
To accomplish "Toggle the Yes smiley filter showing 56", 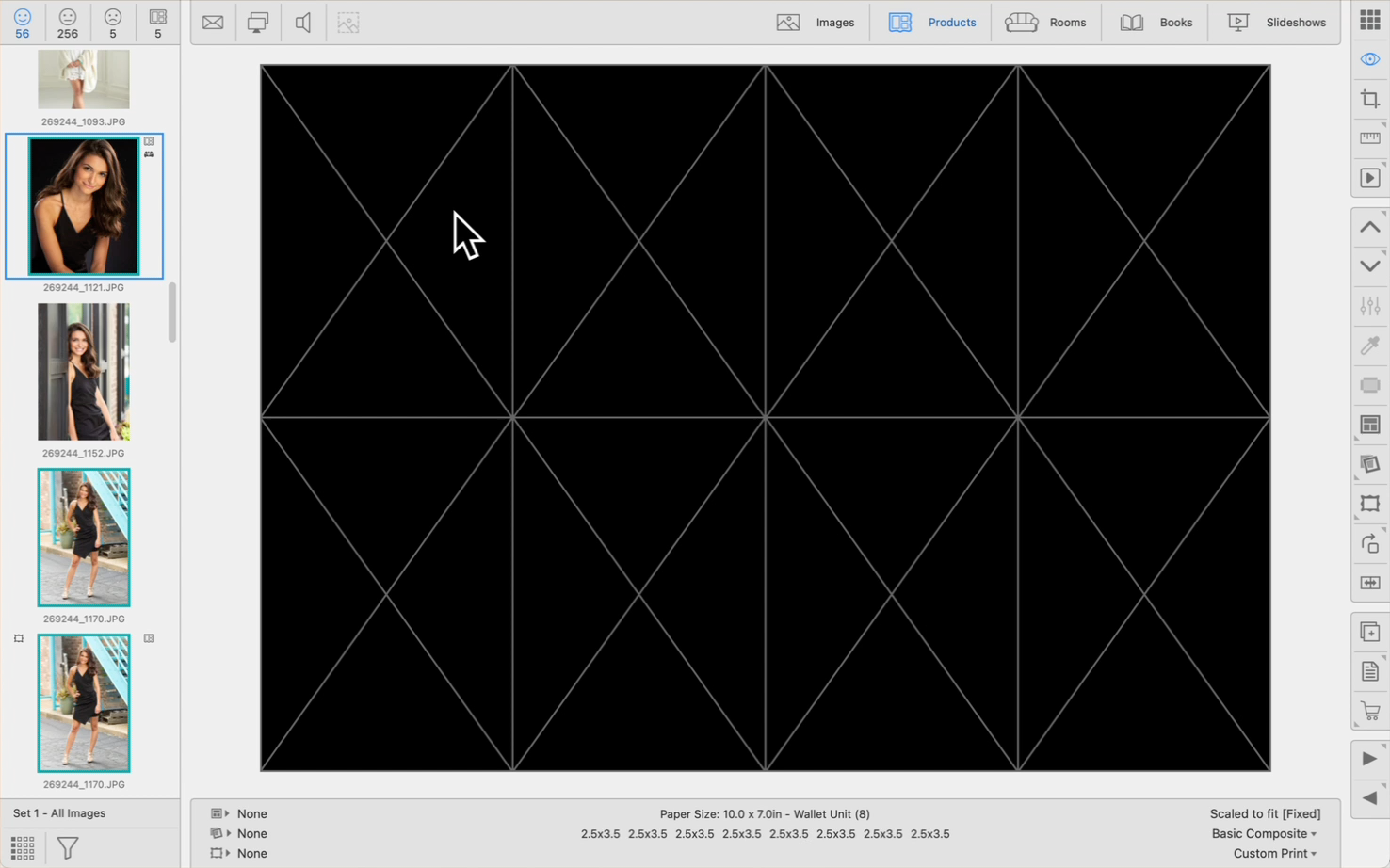I will [x=23, y=23].
